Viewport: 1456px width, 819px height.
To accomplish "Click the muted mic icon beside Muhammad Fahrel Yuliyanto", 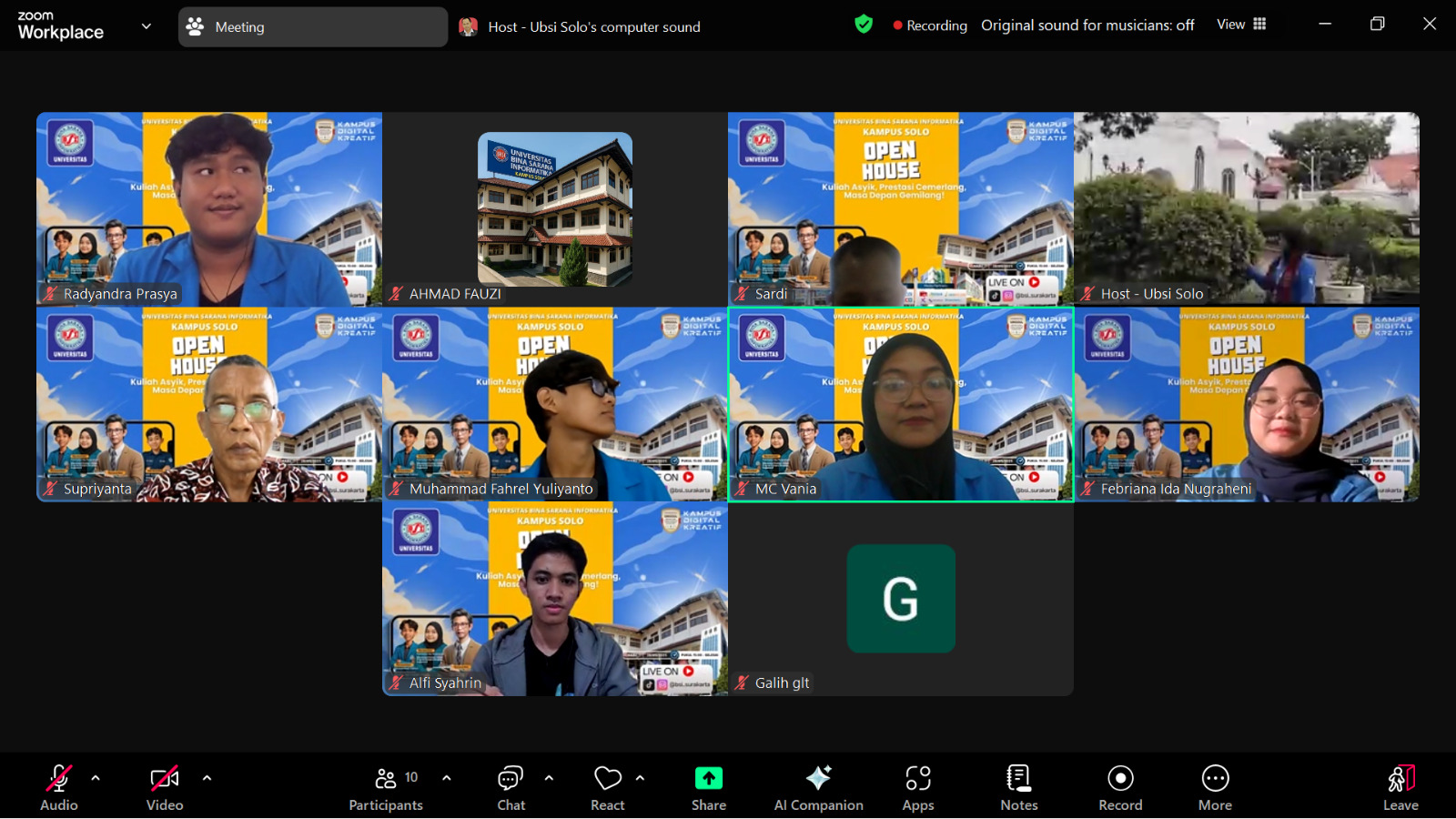I will 397,489.
